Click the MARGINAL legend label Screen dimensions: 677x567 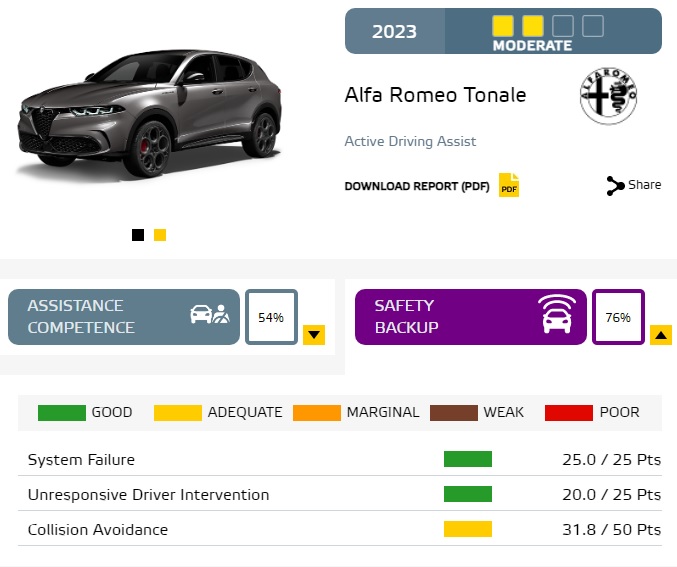point(383,412)
